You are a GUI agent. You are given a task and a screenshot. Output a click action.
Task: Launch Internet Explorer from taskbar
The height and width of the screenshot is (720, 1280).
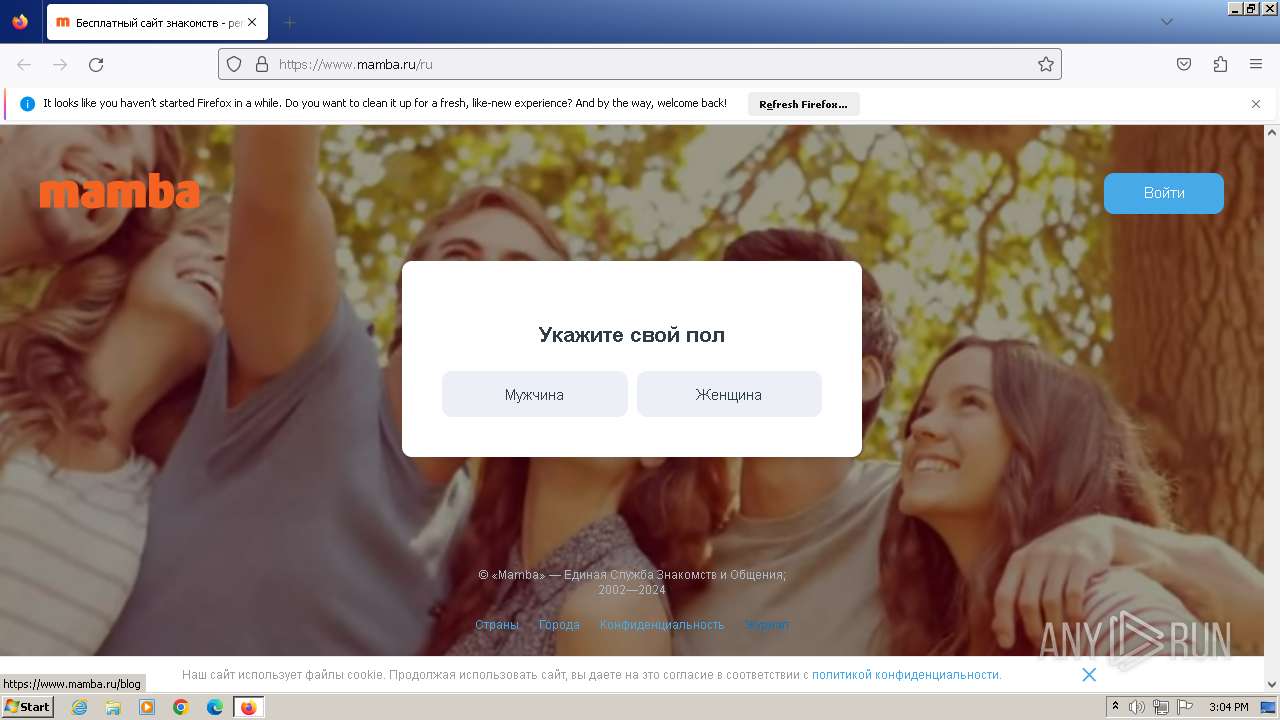coord(79,707)
